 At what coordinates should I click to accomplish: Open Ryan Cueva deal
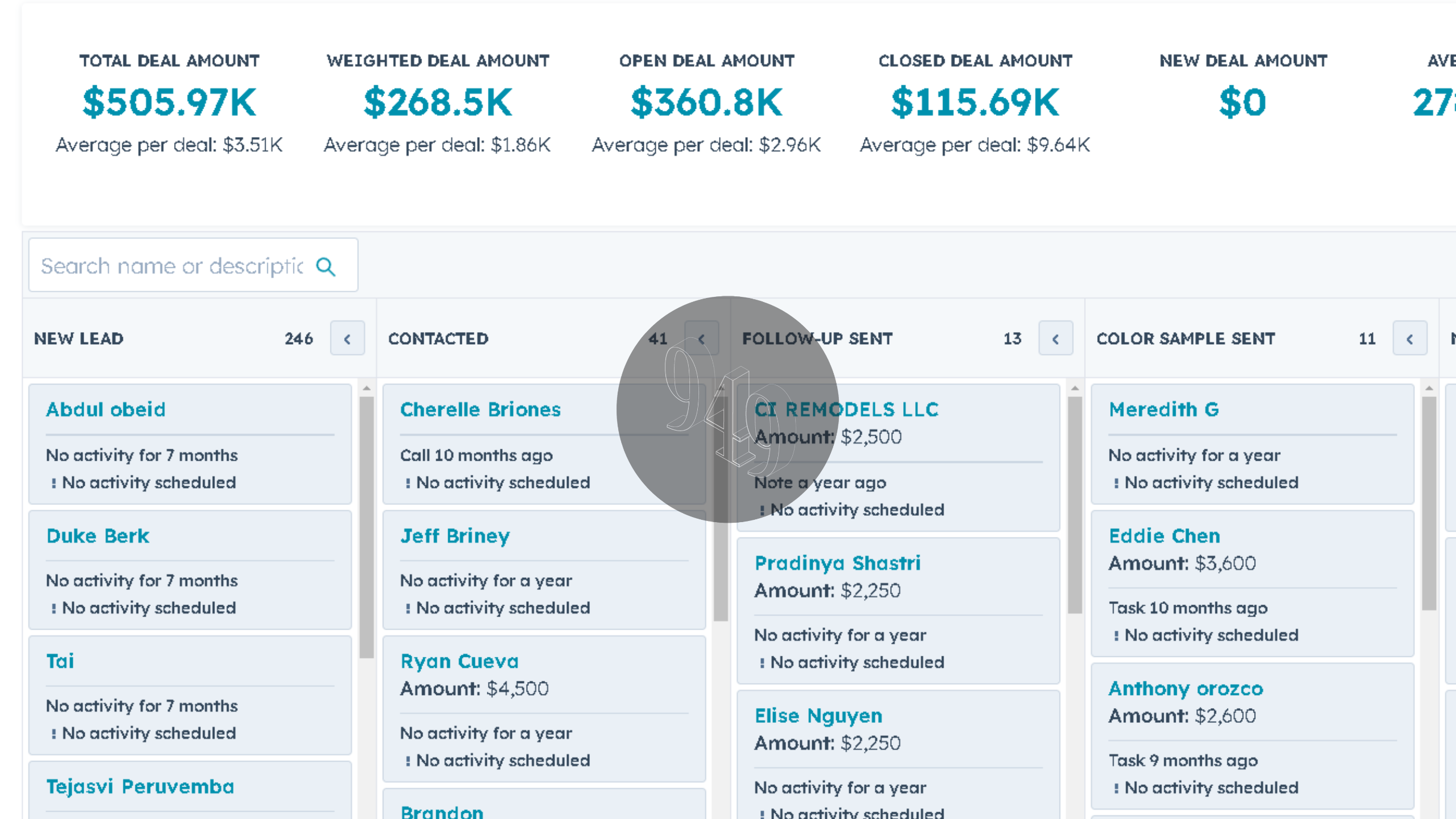pos(460,661)
